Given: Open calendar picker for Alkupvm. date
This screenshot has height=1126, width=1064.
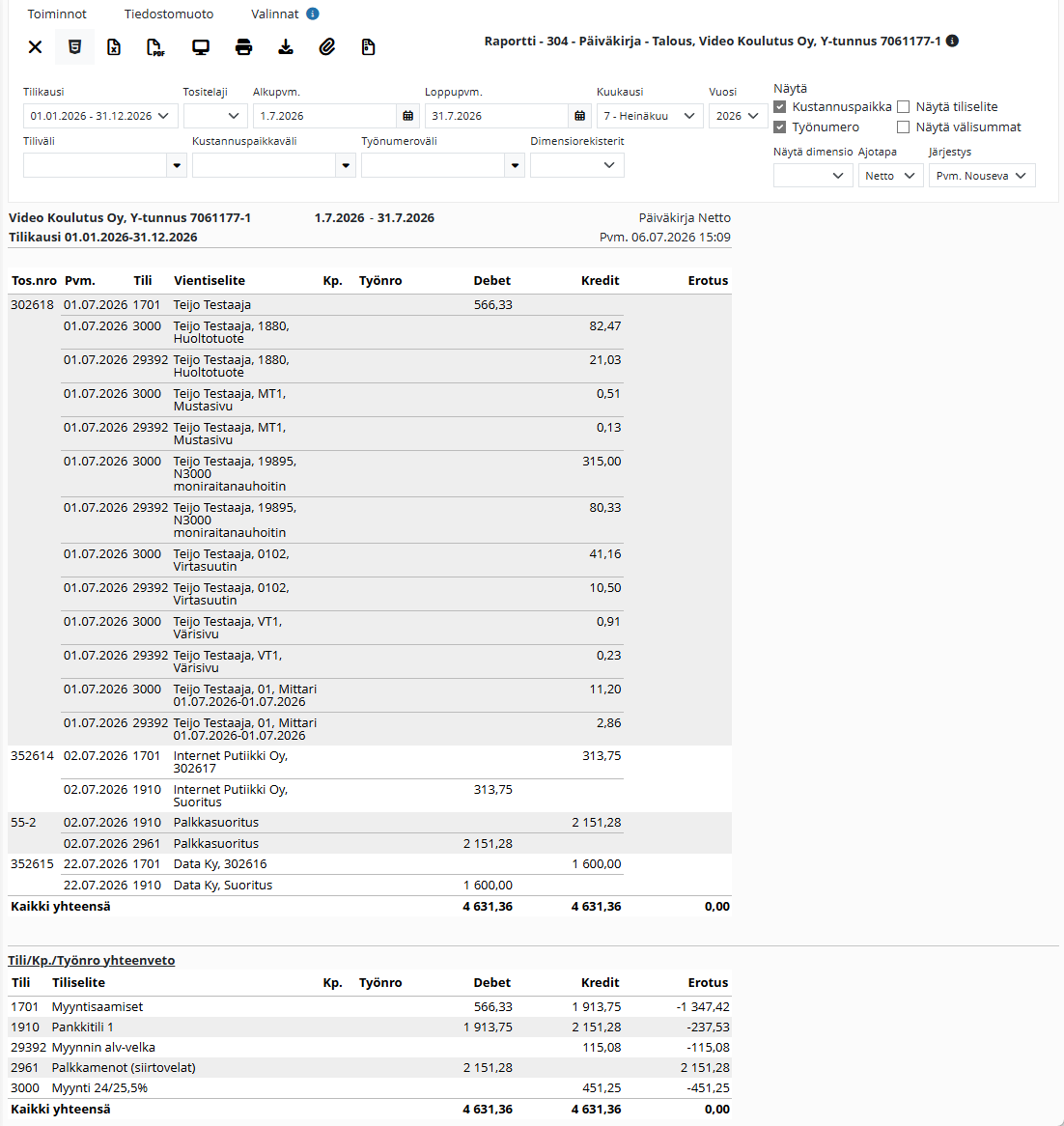Looking at the screenshot, I should (x=407, y=116).
